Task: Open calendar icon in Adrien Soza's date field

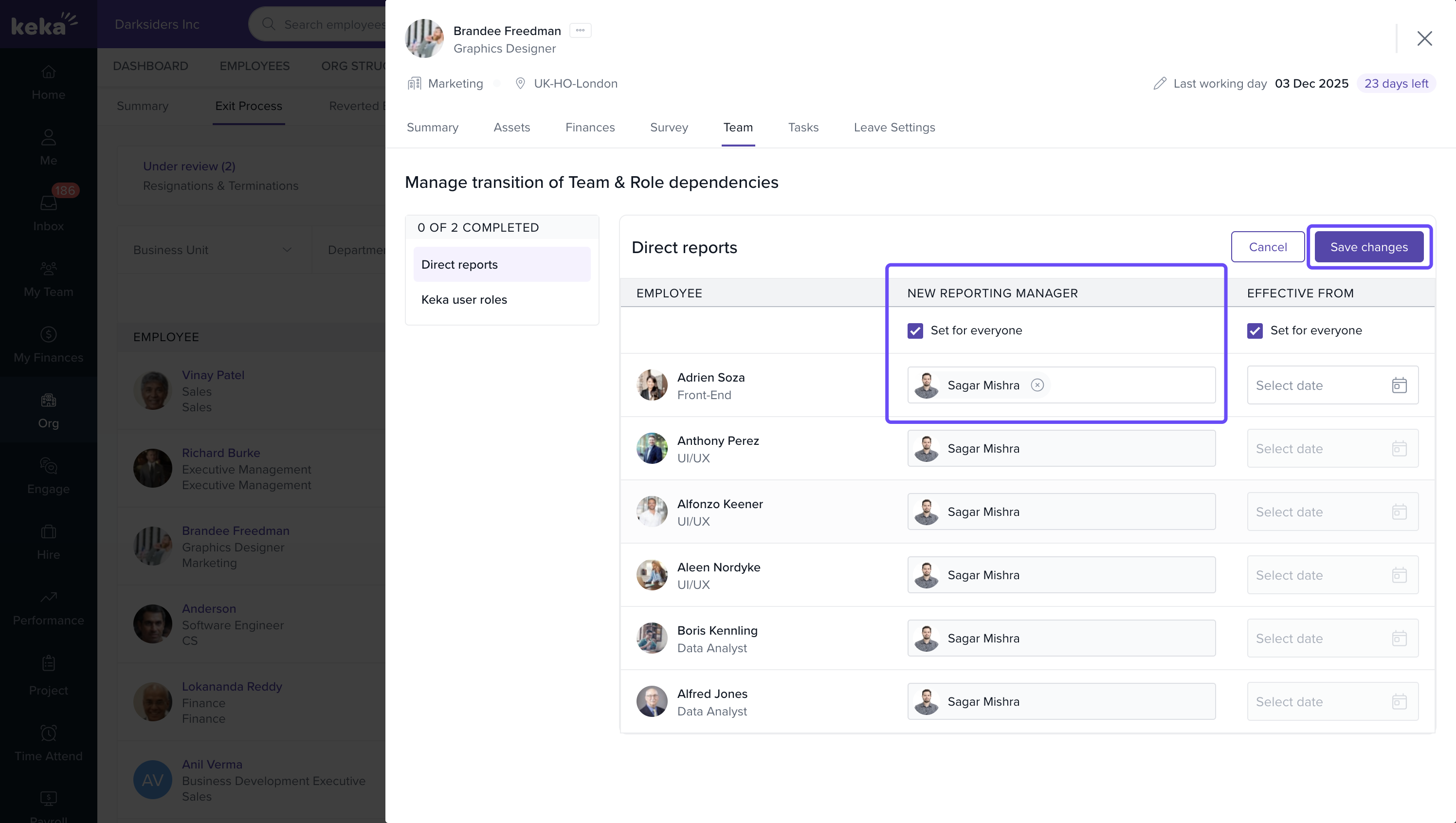Action: 1399,385
